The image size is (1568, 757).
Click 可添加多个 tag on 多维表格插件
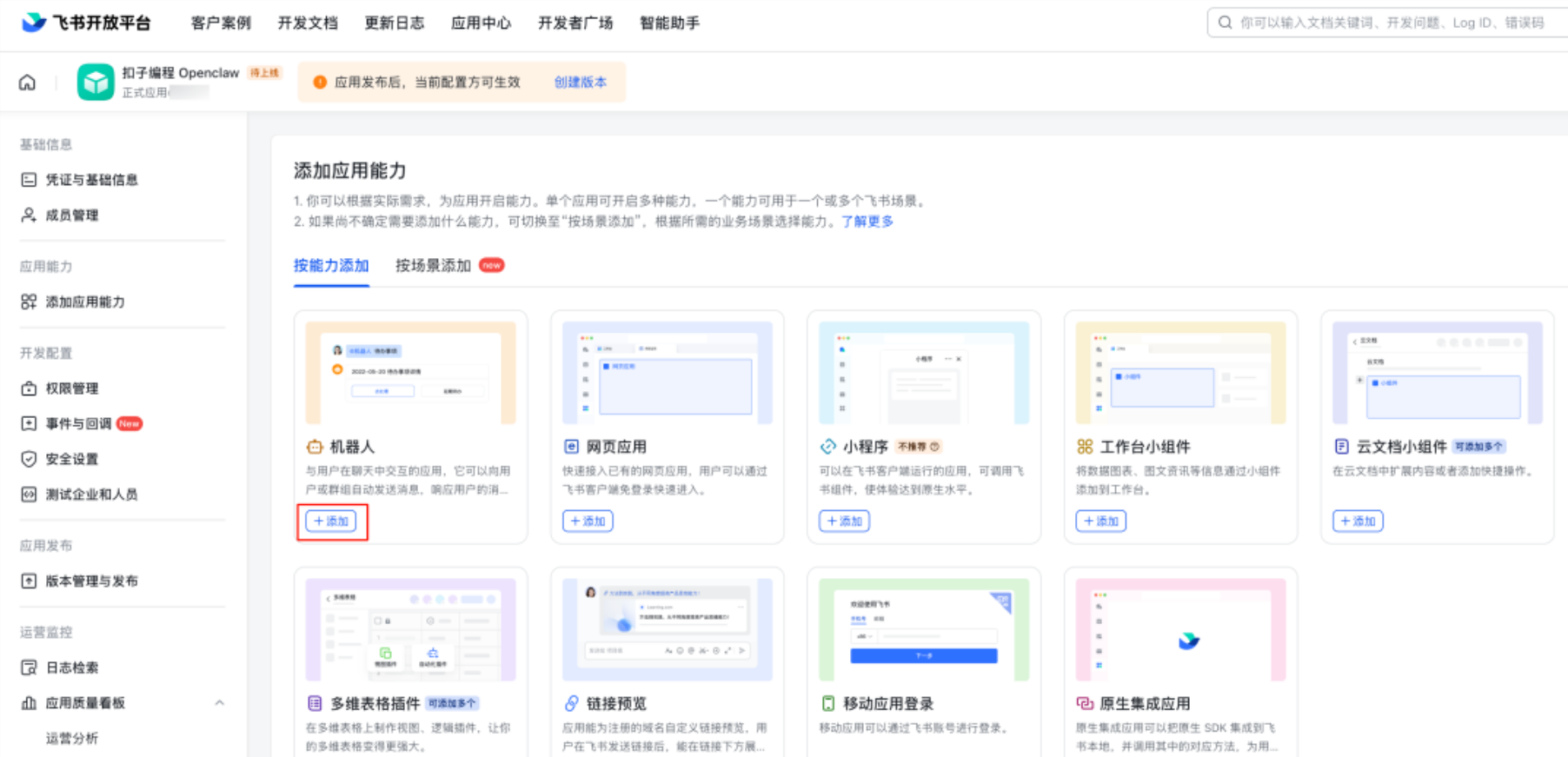click(x=452, y=703)
